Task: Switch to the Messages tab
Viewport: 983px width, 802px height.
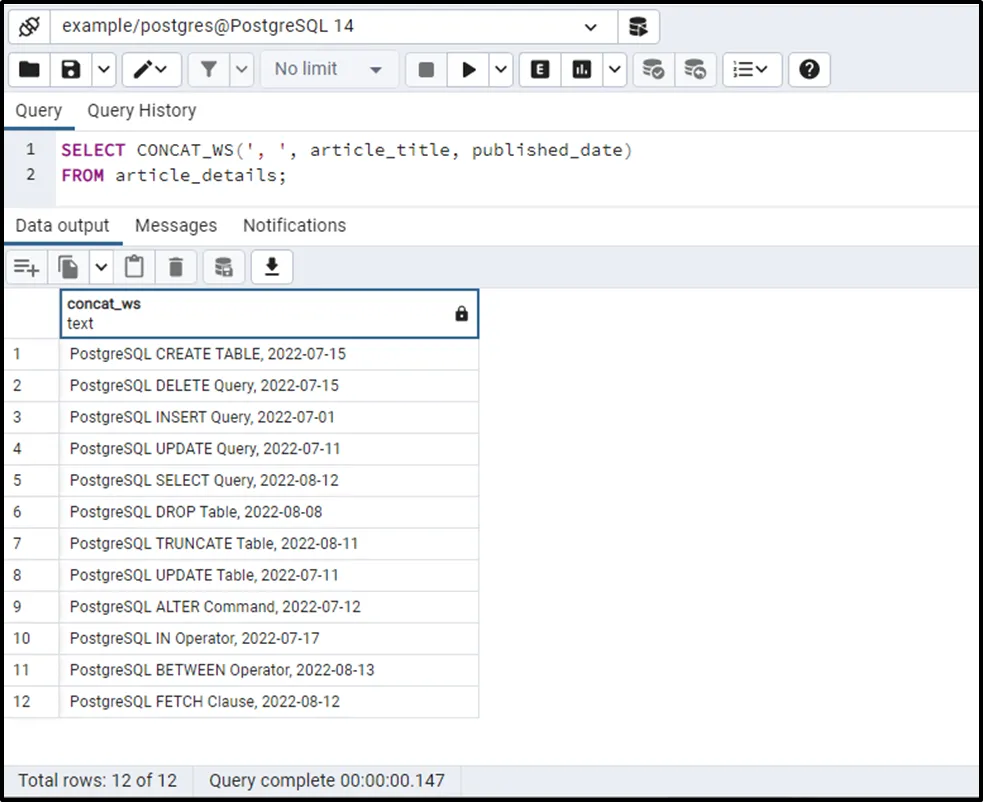Action: tap(176, 226)
